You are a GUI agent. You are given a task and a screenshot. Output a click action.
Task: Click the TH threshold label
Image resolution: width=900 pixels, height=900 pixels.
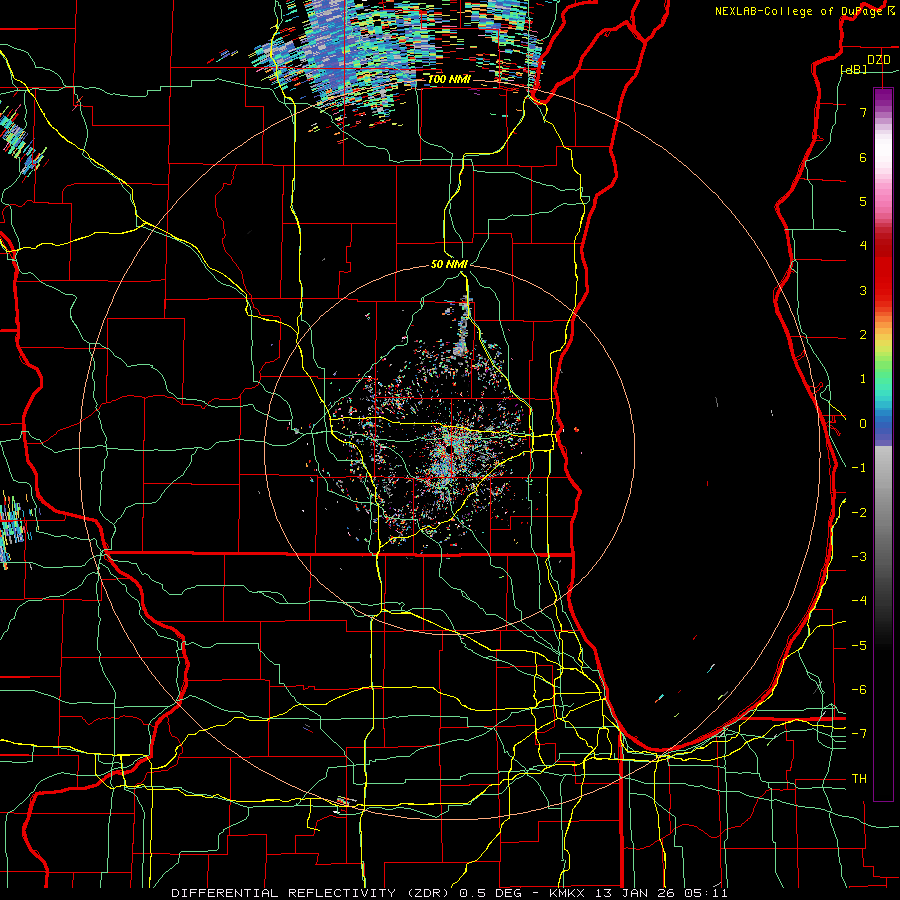[x=859, y=778]
